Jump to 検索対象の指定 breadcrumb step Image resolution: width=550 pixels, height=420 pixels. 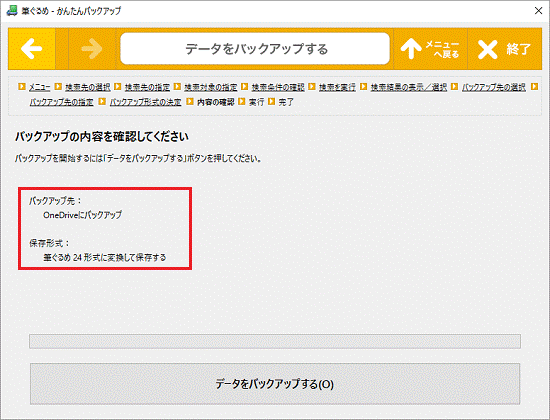[211, 87]
